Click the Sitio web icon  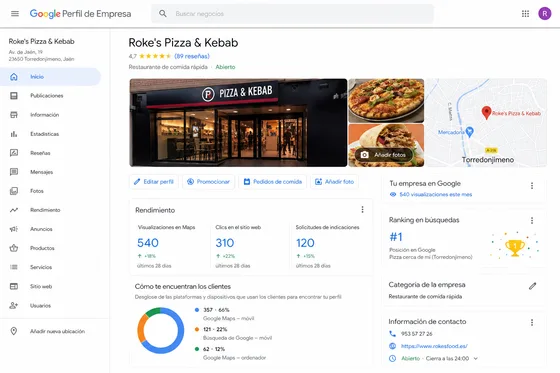14,286
